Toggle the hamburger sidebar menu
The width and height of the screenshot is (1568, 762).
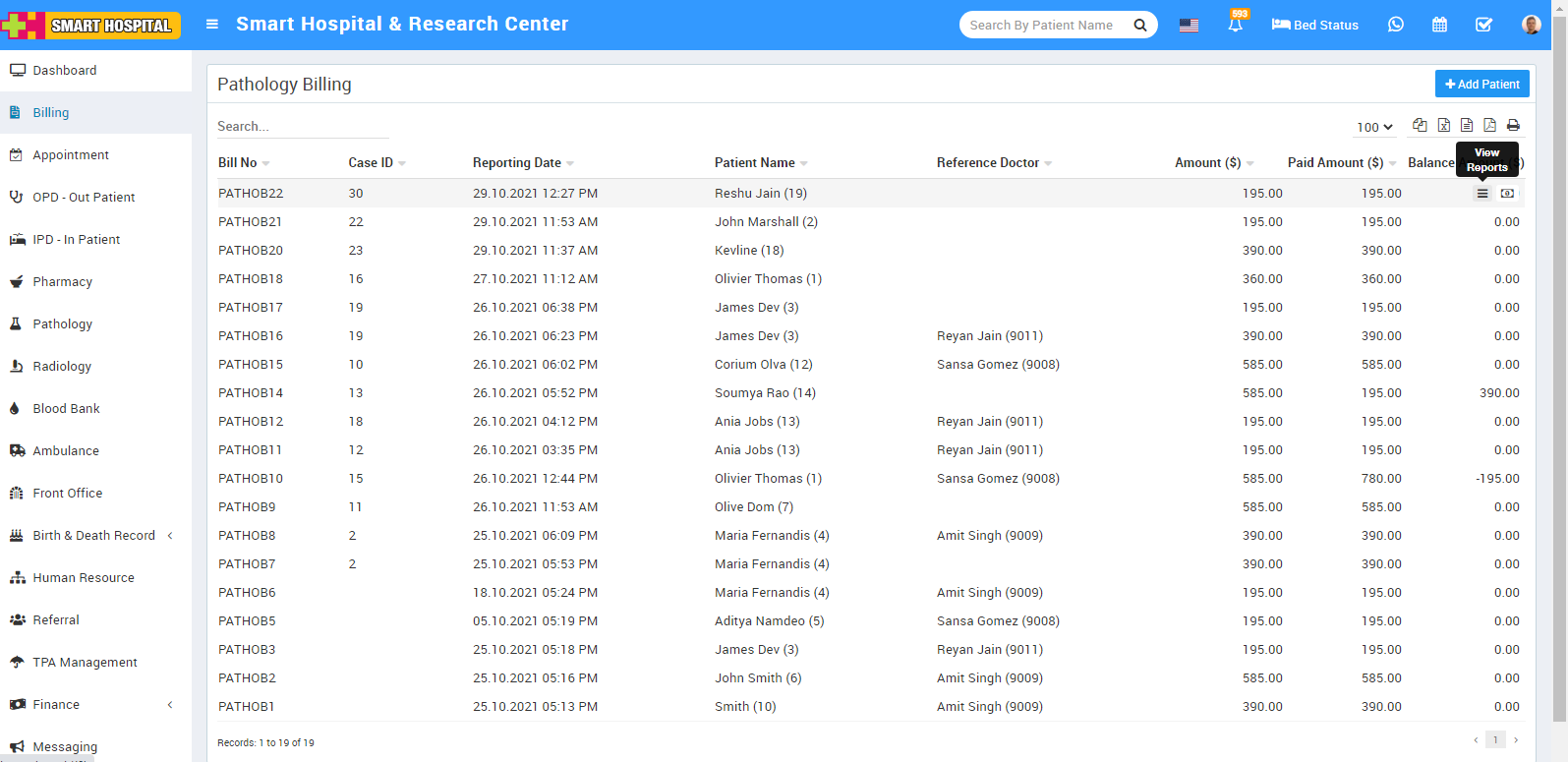[211, 25]
